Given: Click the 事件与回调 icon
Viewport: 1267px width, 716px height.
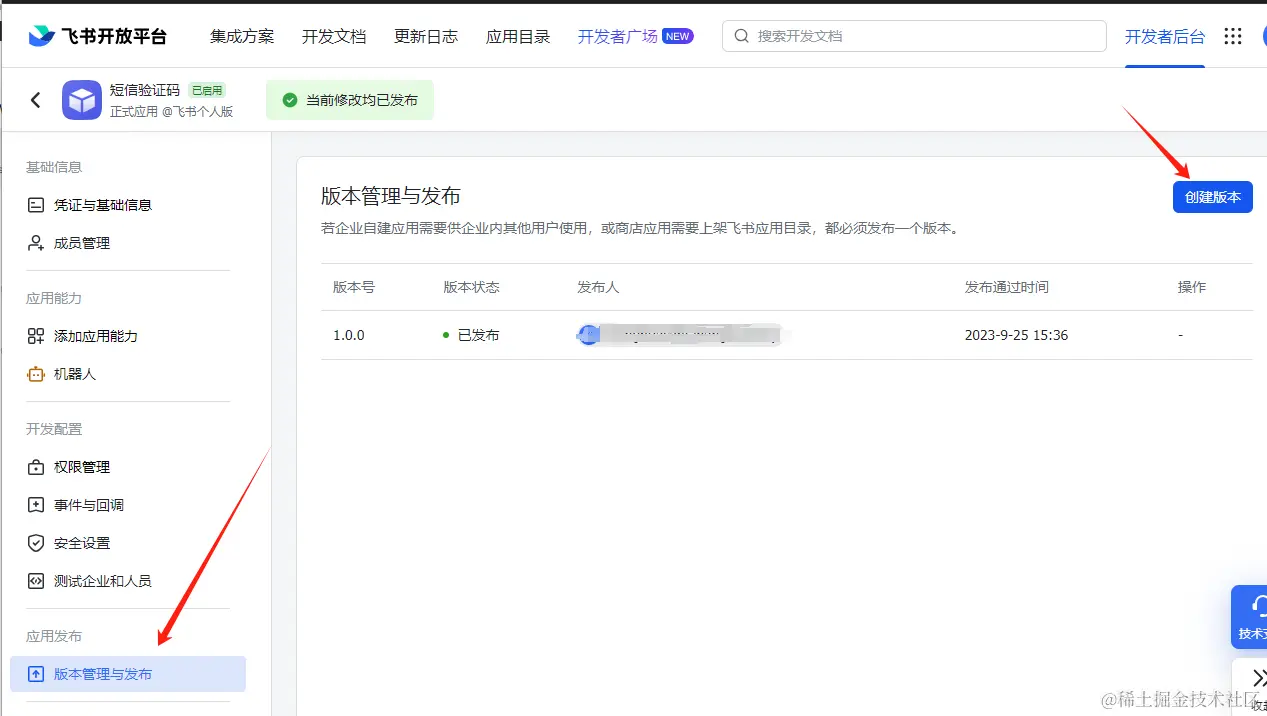Looking at the screenshot, I should pyautogui.click(x=36, y=505).
